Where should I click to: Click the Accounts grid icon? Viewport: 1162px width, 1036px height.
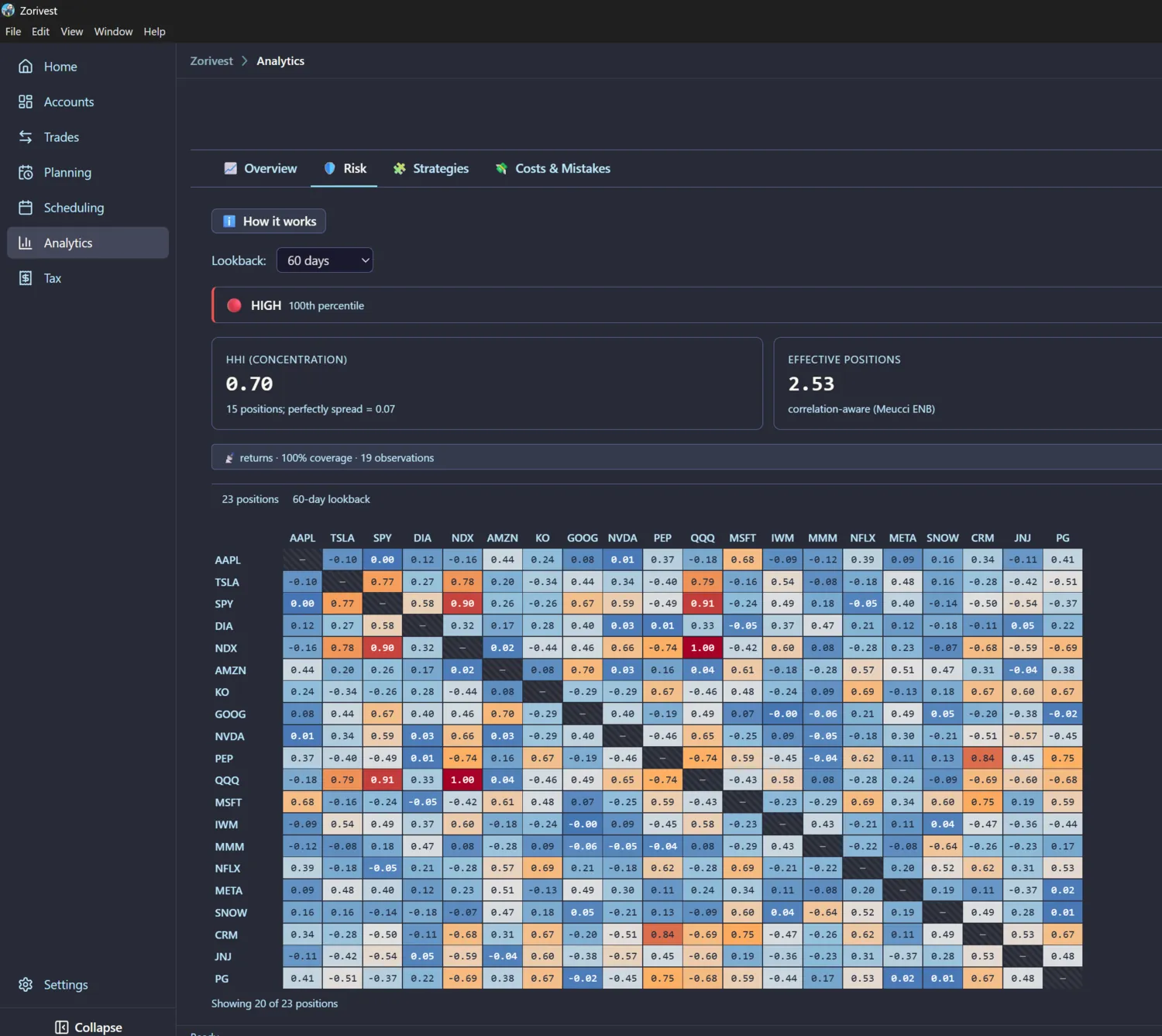click(x=26, y=102)
